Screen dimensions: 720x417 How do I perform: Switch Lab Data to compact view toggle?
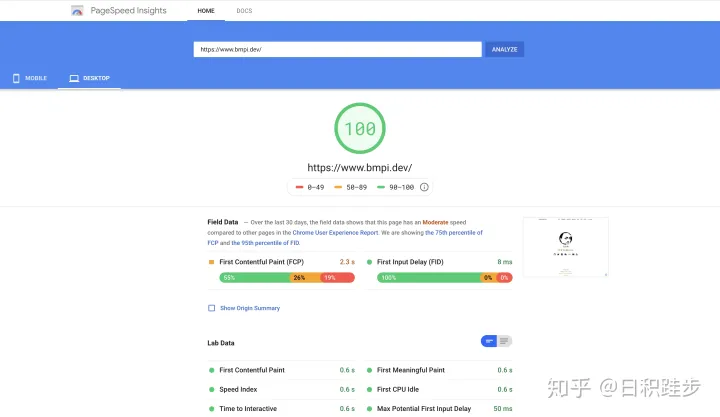(489, 341)
